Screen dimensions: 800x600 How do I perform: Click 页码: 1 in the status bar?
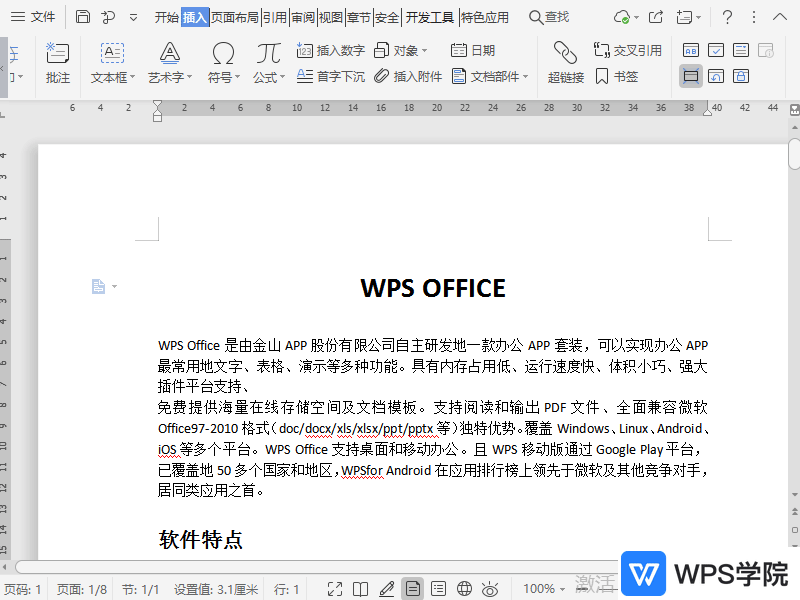pos(22,589)
